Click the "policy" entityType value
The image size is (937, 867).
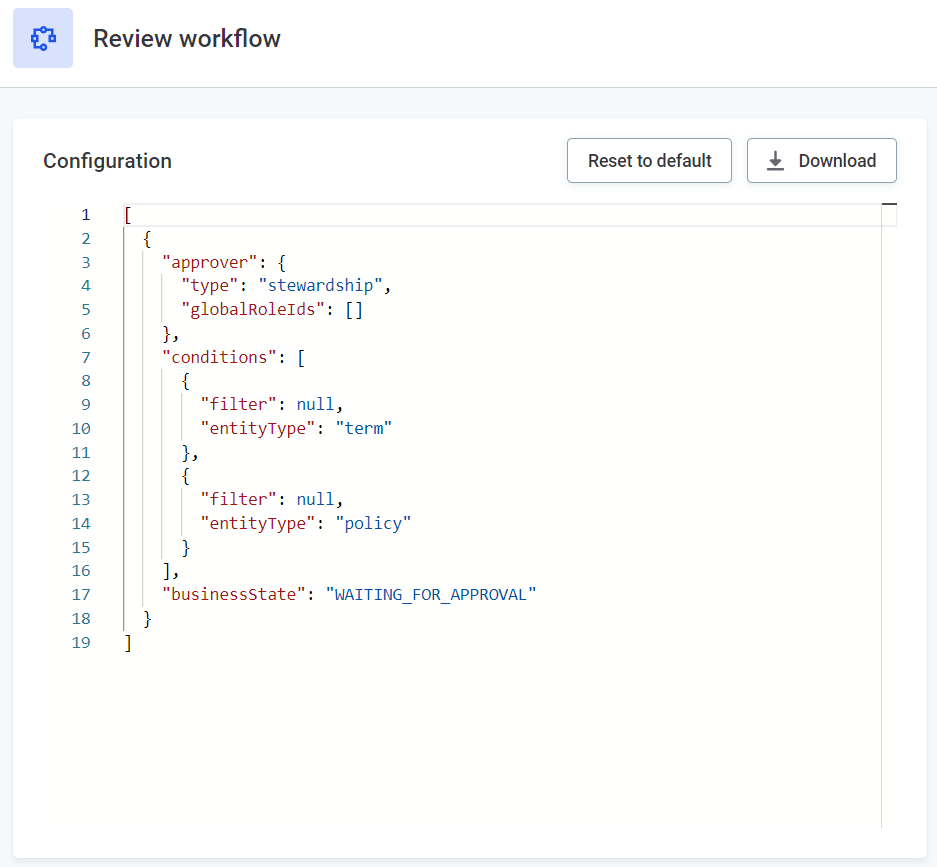pos(373,524)
